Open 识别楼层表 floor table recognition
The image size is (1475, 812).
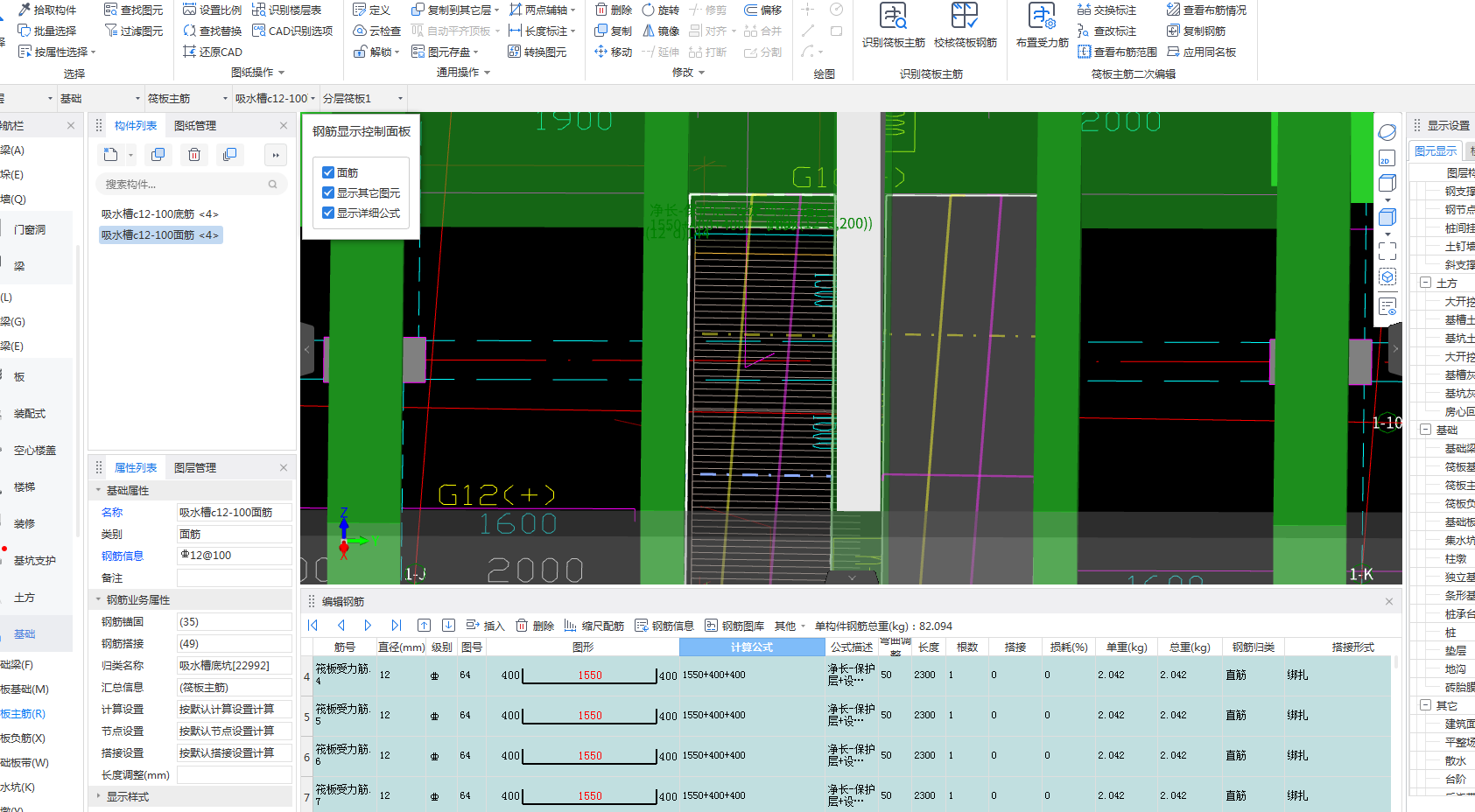(286, 10)
